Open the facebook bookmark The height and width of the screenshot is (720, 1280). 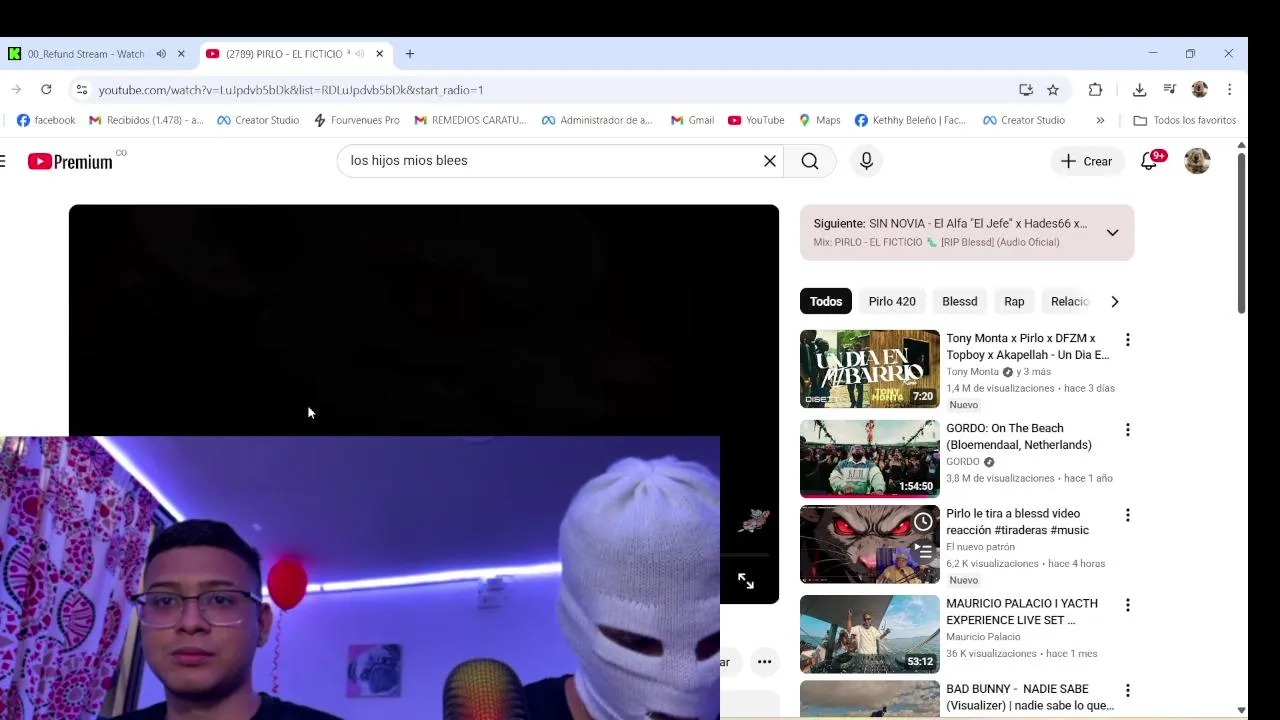point(46,120)
